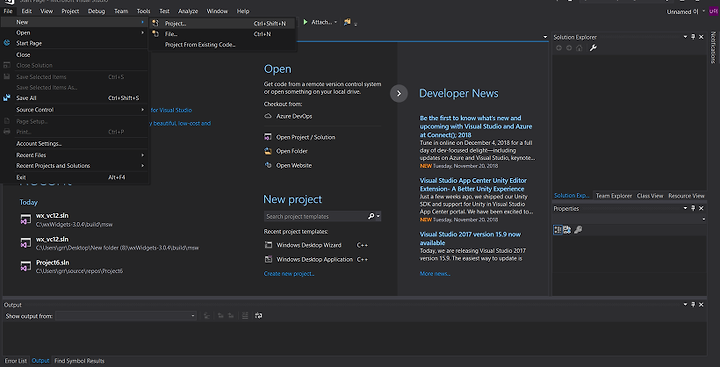Expand the Properties object selector dropdown
The image size is (720, 367).
(x=629, y=219)
